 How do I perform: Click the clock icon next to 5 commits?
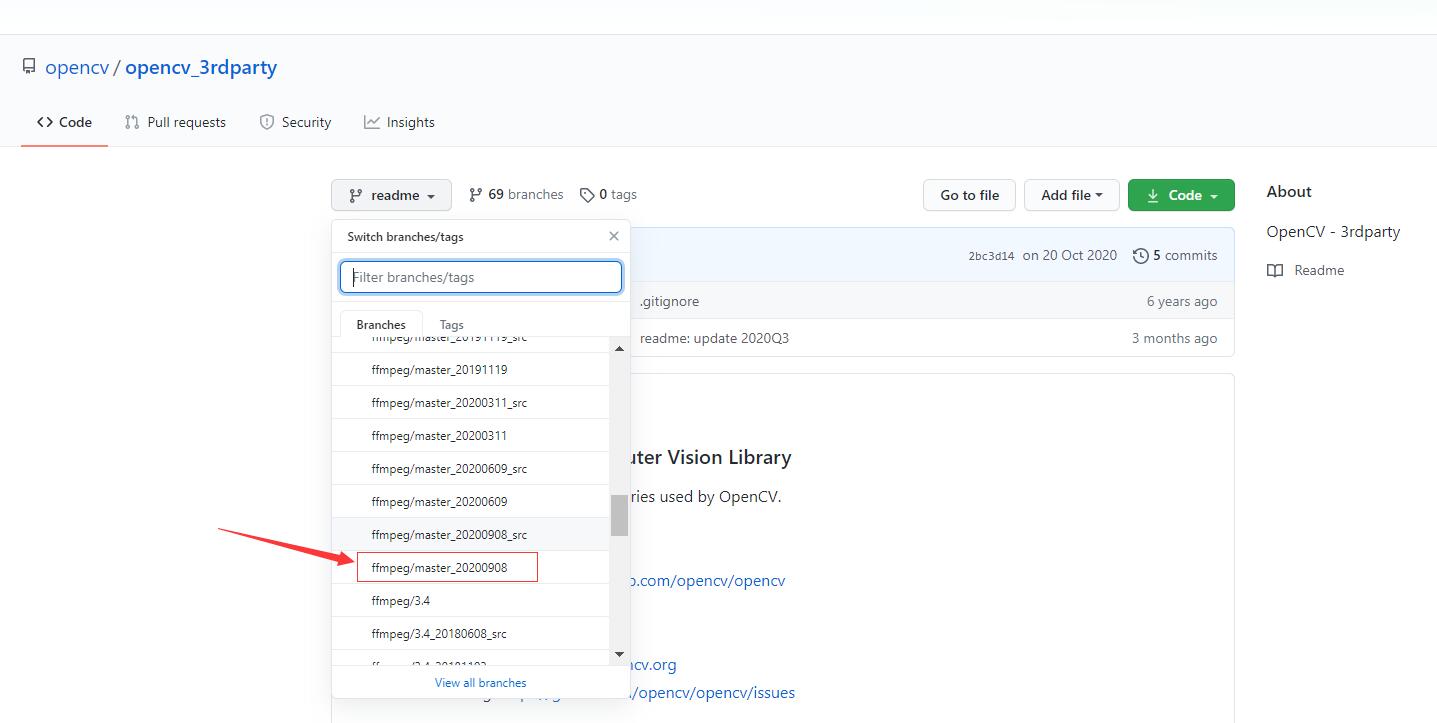[x=1141, y=255]
